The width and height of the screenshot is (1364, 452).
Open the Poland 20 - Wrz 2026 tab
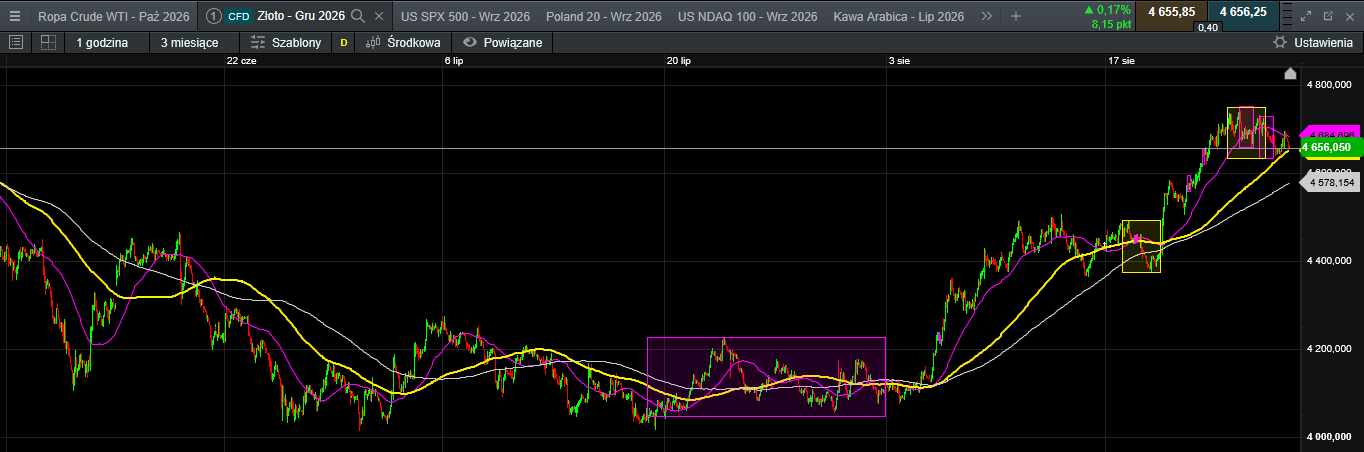[x=603, y=16]
